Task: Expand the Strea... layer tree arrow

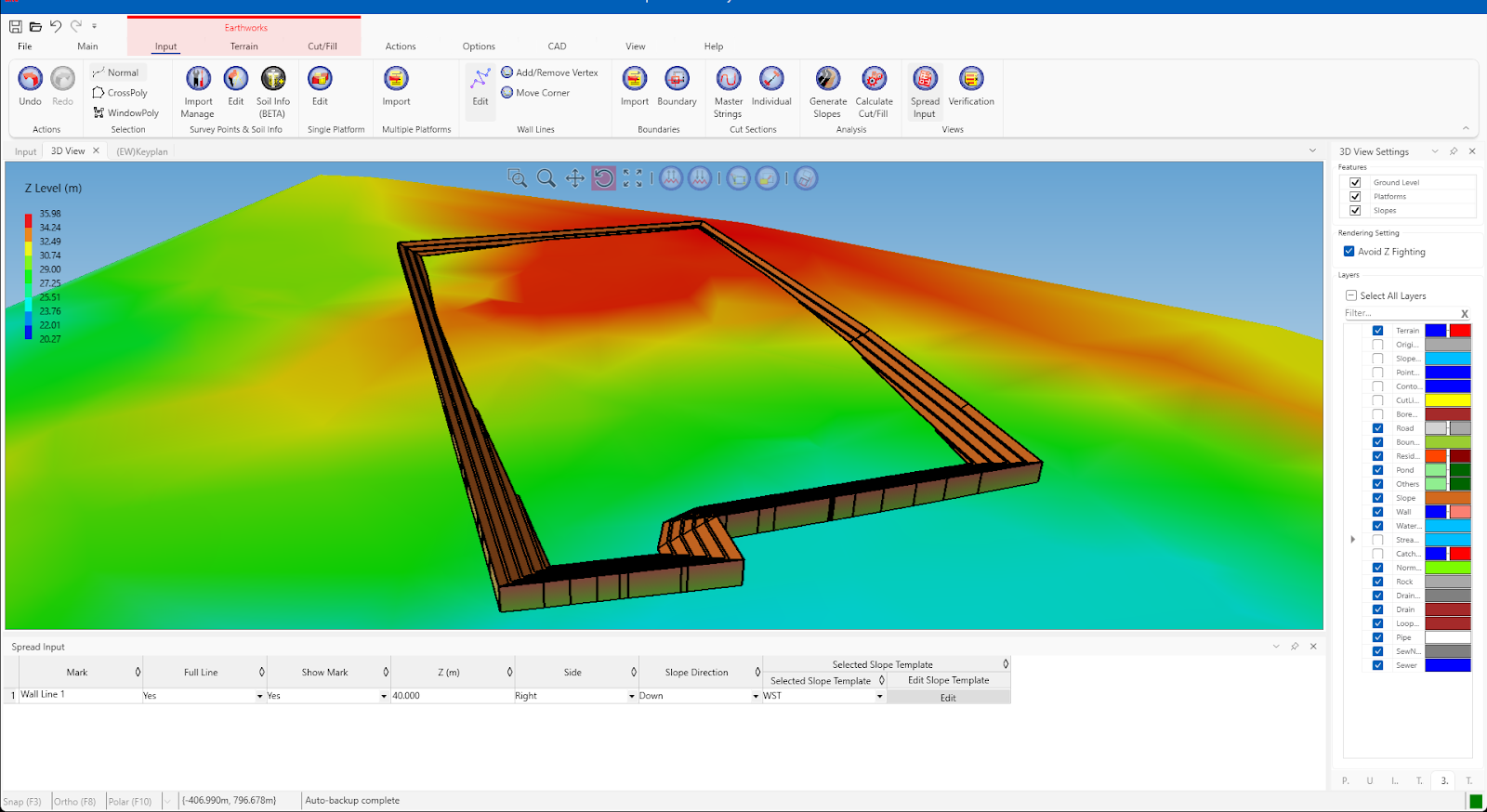Action: pos(1353,540)
